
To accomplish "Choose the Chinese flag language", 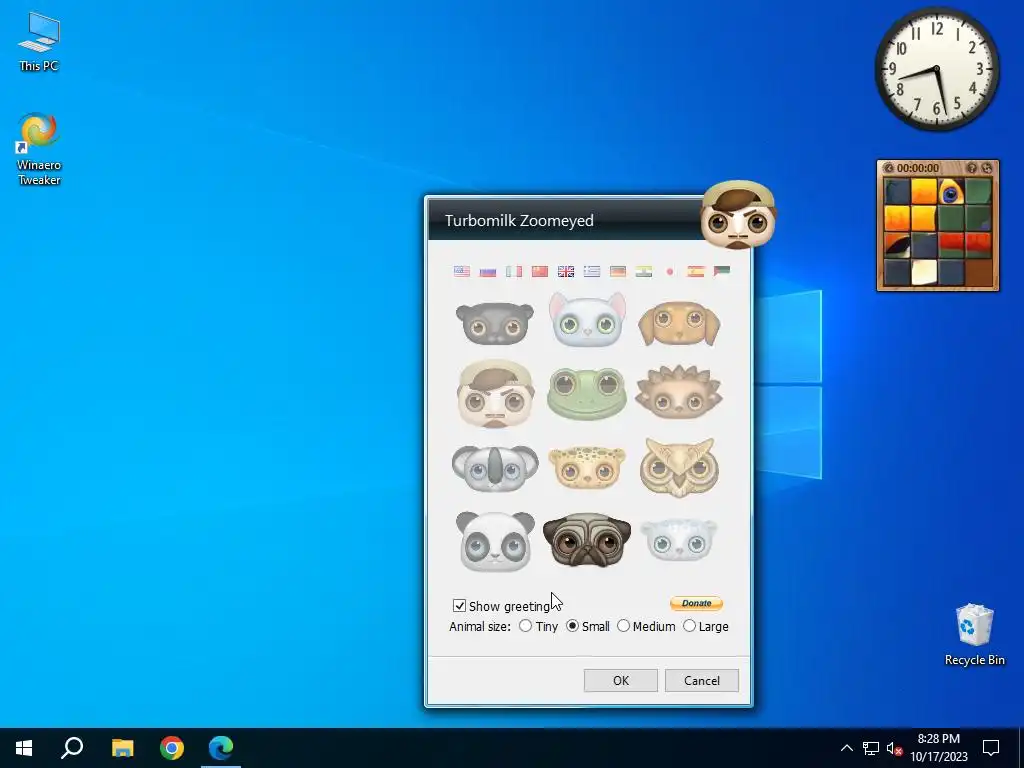I will coord(539,271).
